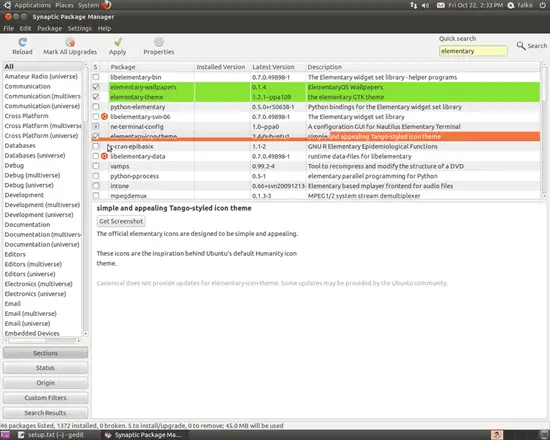
Task: Click the Origin filter button
Action: 45,383
